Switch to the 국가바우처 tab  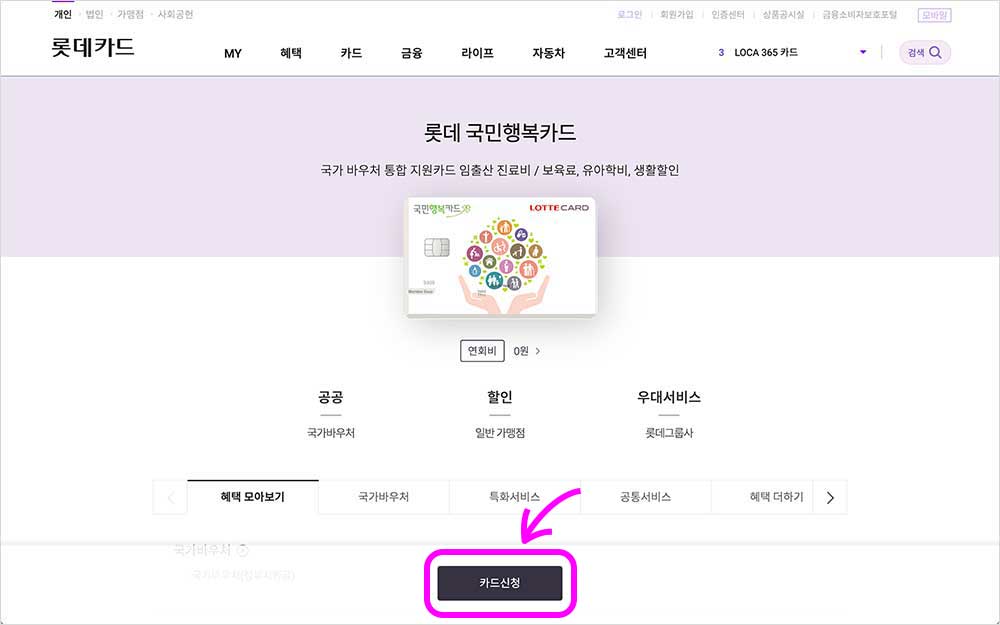click(x=383, y=496)
